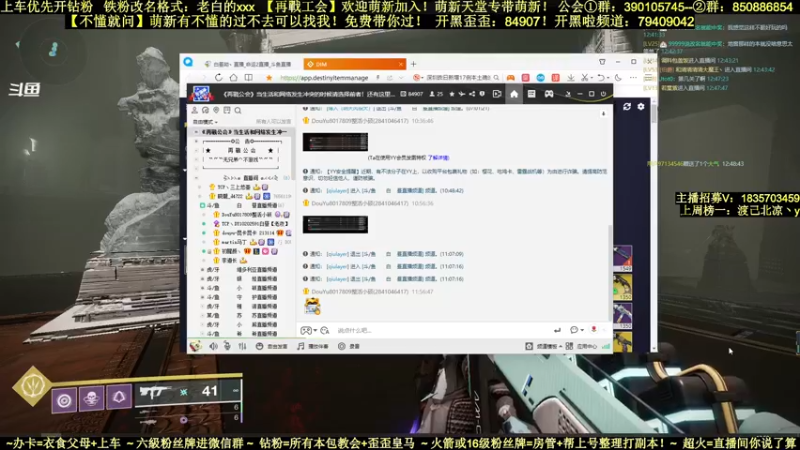Open channel info icon in YY header

[x=482, y=94]
